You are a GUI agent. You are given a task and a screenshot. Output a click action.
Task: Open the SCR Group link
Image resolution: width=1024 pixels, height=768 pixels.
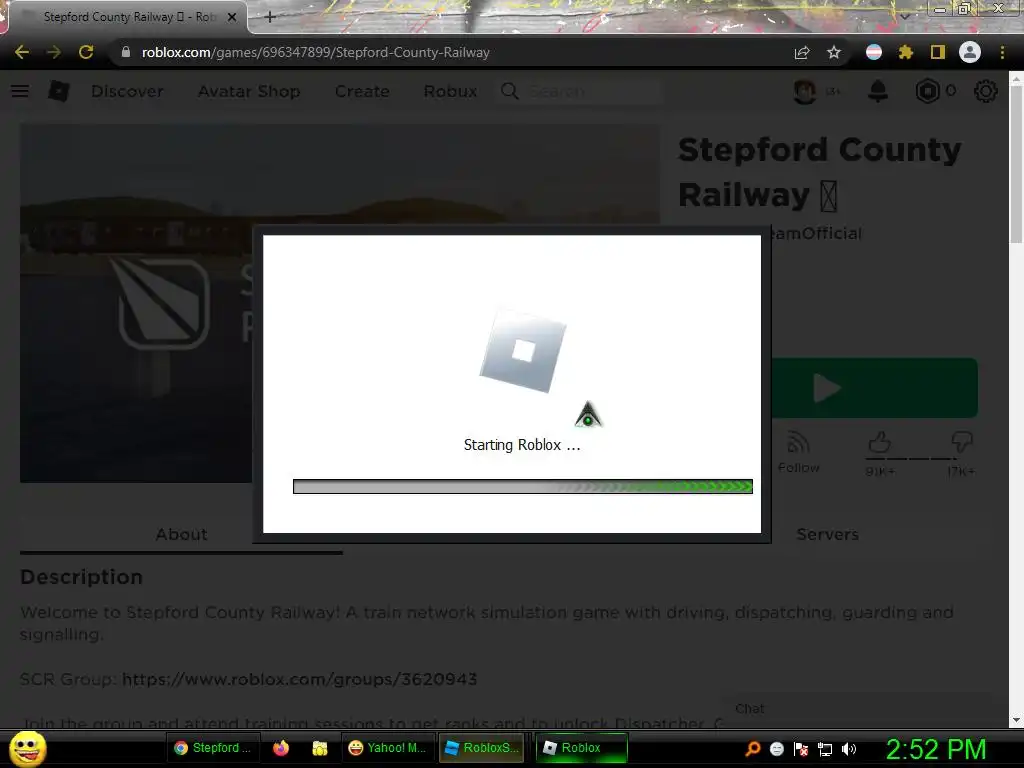click(x=299, y=679)
